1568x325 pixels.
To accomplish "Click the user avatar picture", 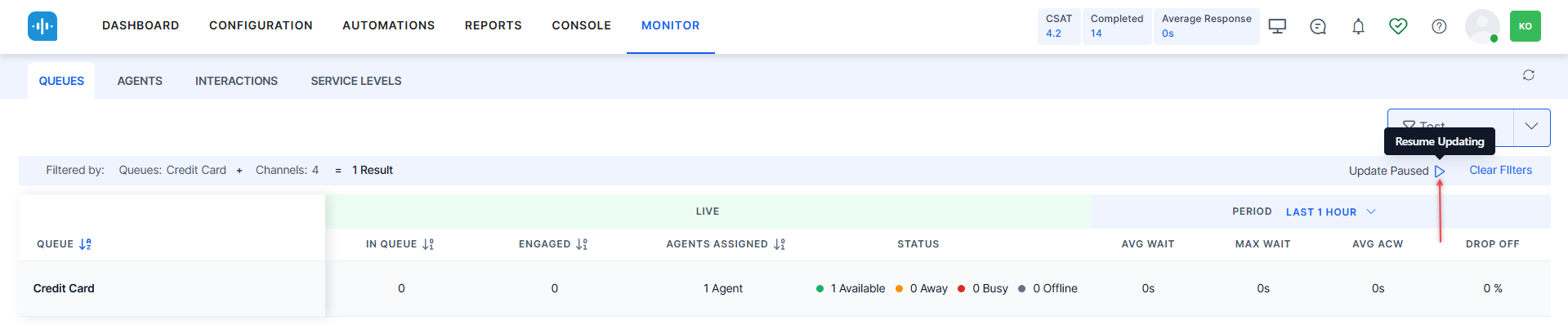I will 1482,26.
